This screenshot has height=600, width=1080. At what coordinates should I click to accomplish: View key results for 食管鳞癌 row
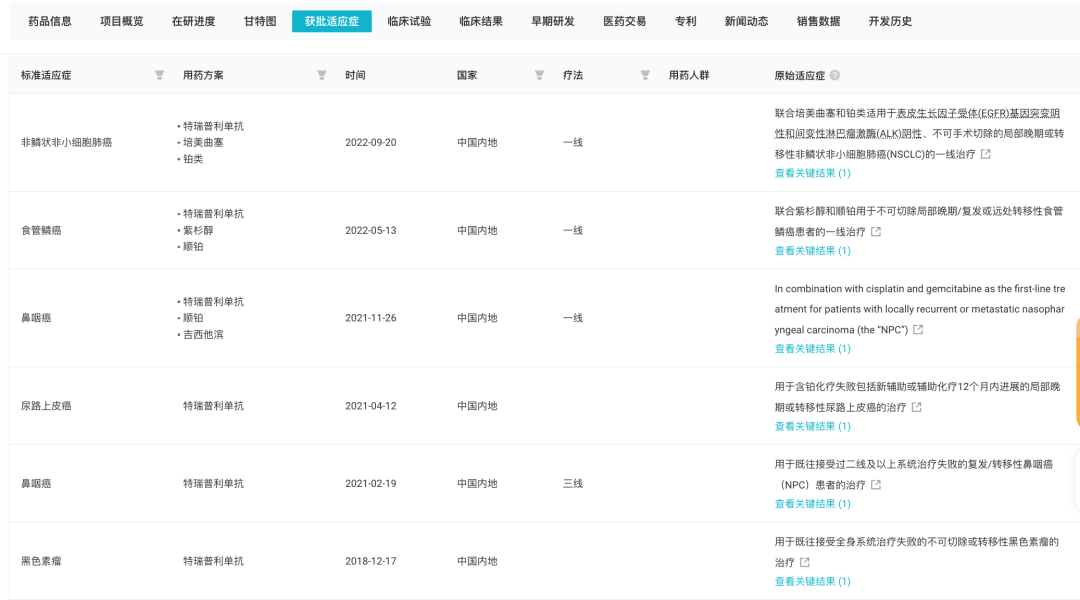(813, 251)
